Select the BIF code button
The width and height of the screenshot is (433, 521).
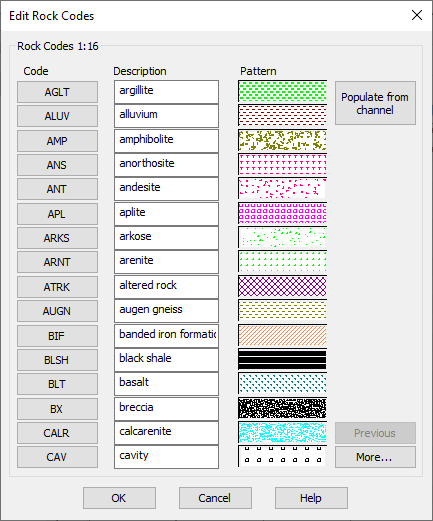[x=57, y=336]
